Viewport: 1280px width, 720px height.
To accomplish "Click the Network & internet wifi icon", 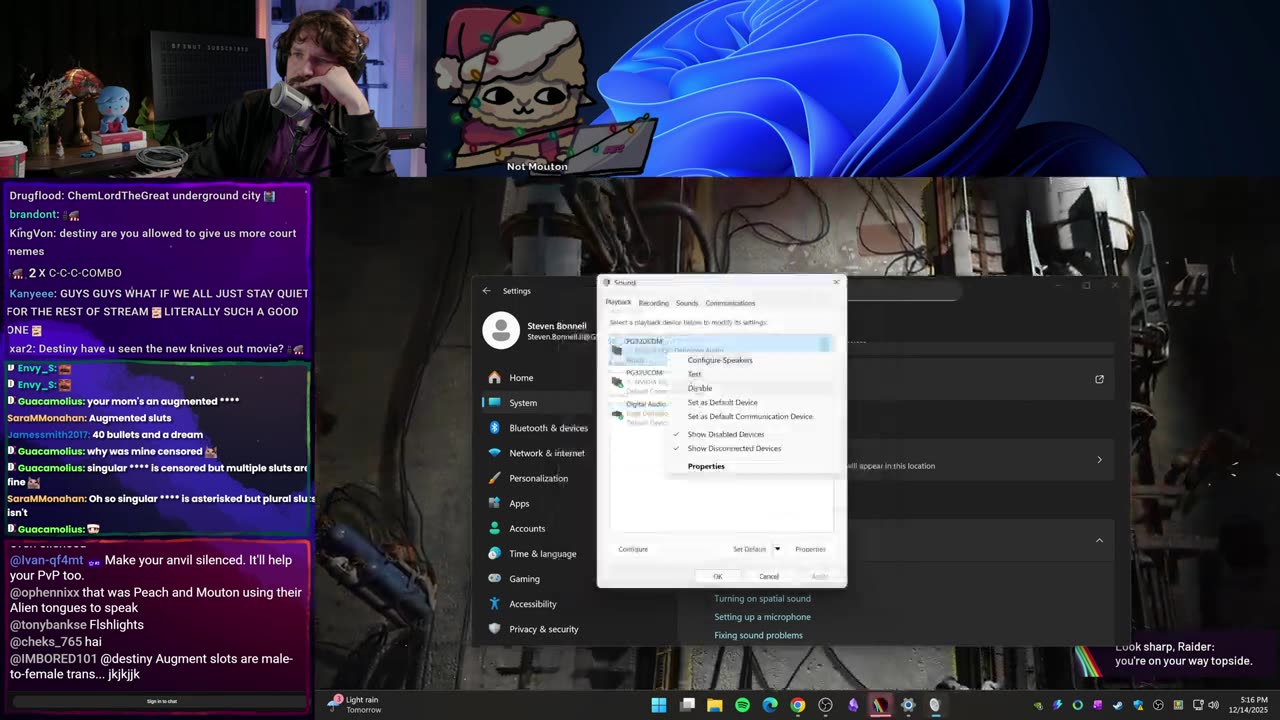I will coord(494,453).
